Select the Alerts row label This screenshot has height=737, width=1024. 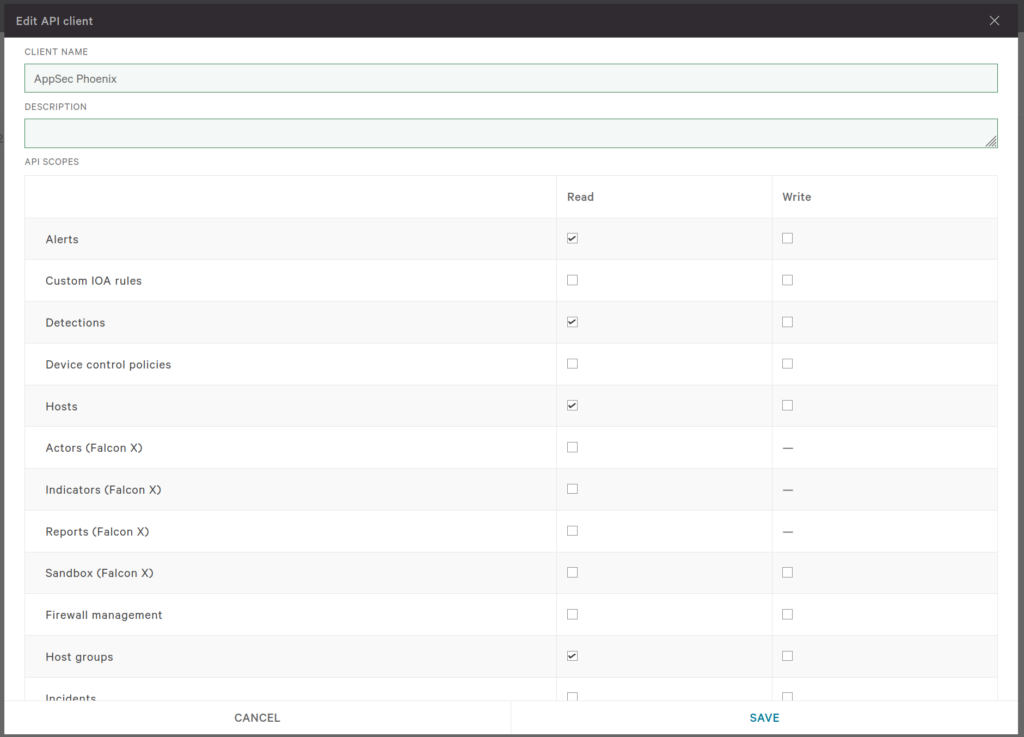click(x=62, y=240)
